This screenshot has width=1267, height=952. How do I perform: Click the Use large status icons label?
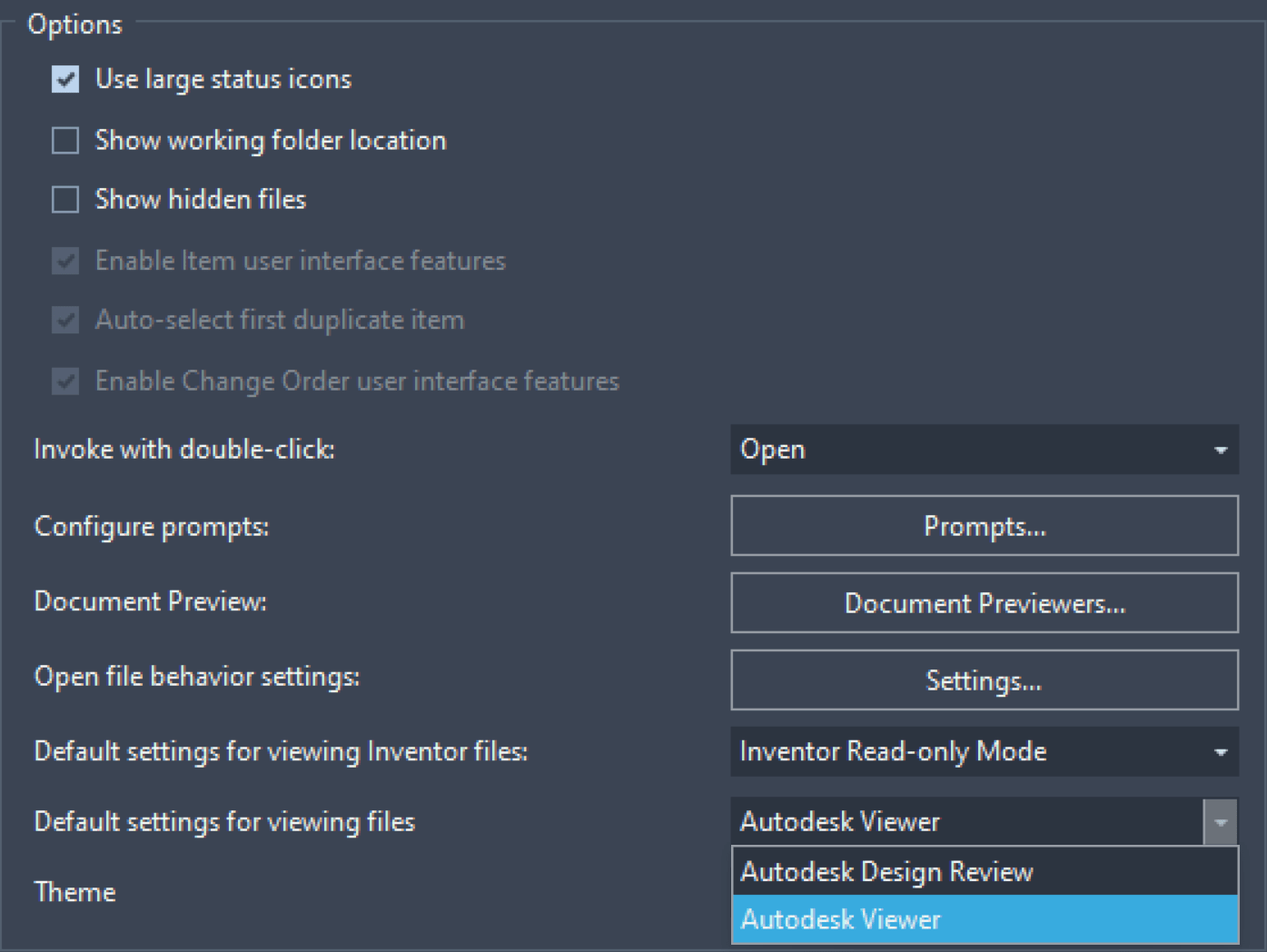click(x=223, y=80)
